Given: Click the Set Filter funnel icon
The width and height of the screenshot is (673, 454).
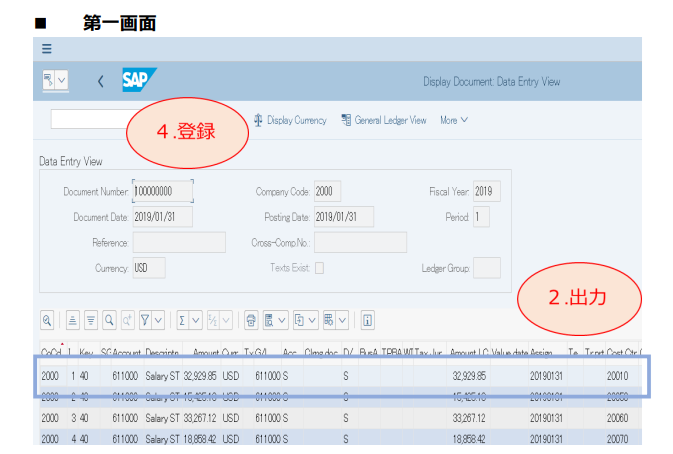Looking at the screenshot, I should point(145,320).
